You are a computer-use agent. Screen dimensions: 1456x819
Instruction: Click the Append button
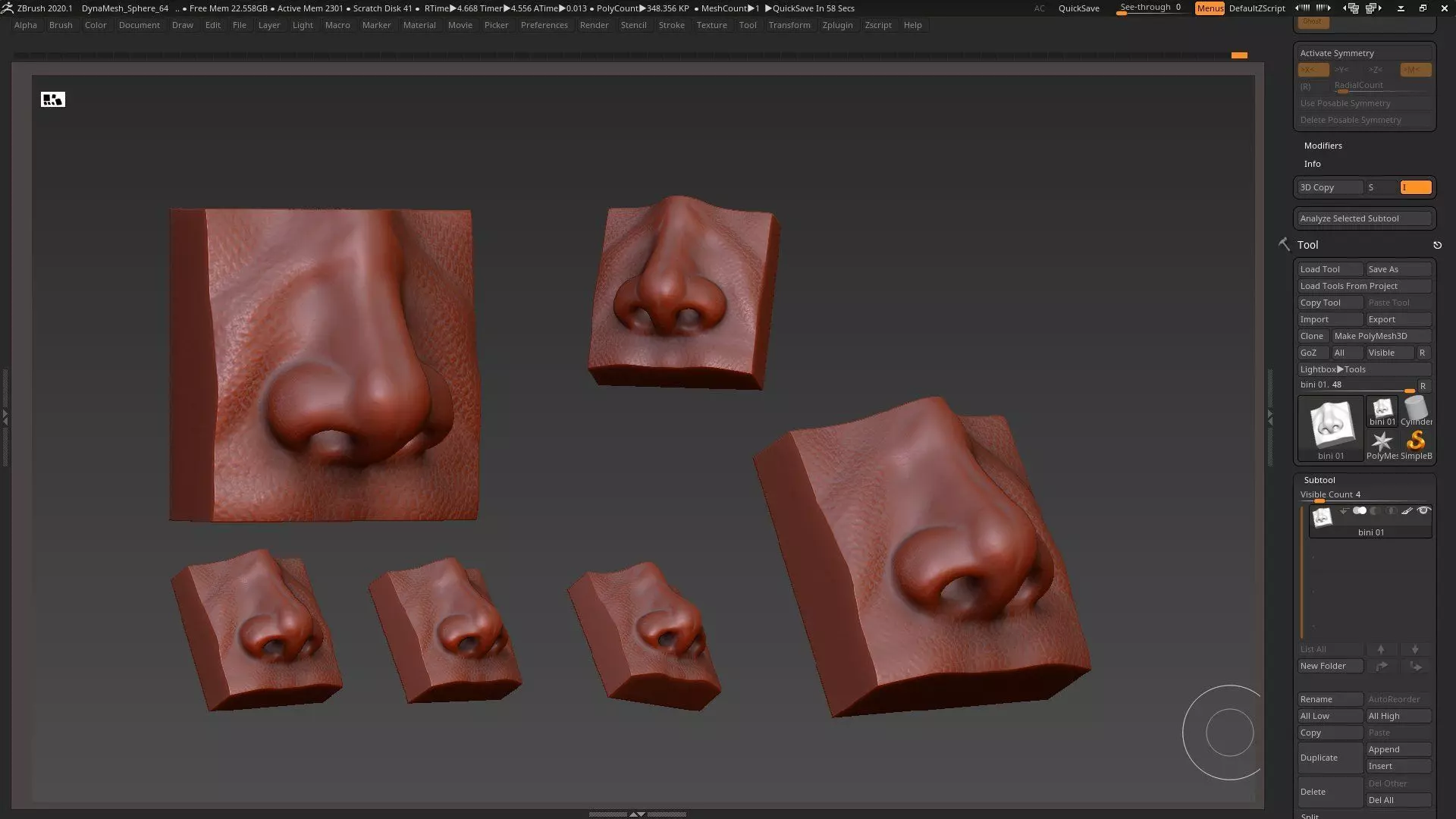point(1398,749)
